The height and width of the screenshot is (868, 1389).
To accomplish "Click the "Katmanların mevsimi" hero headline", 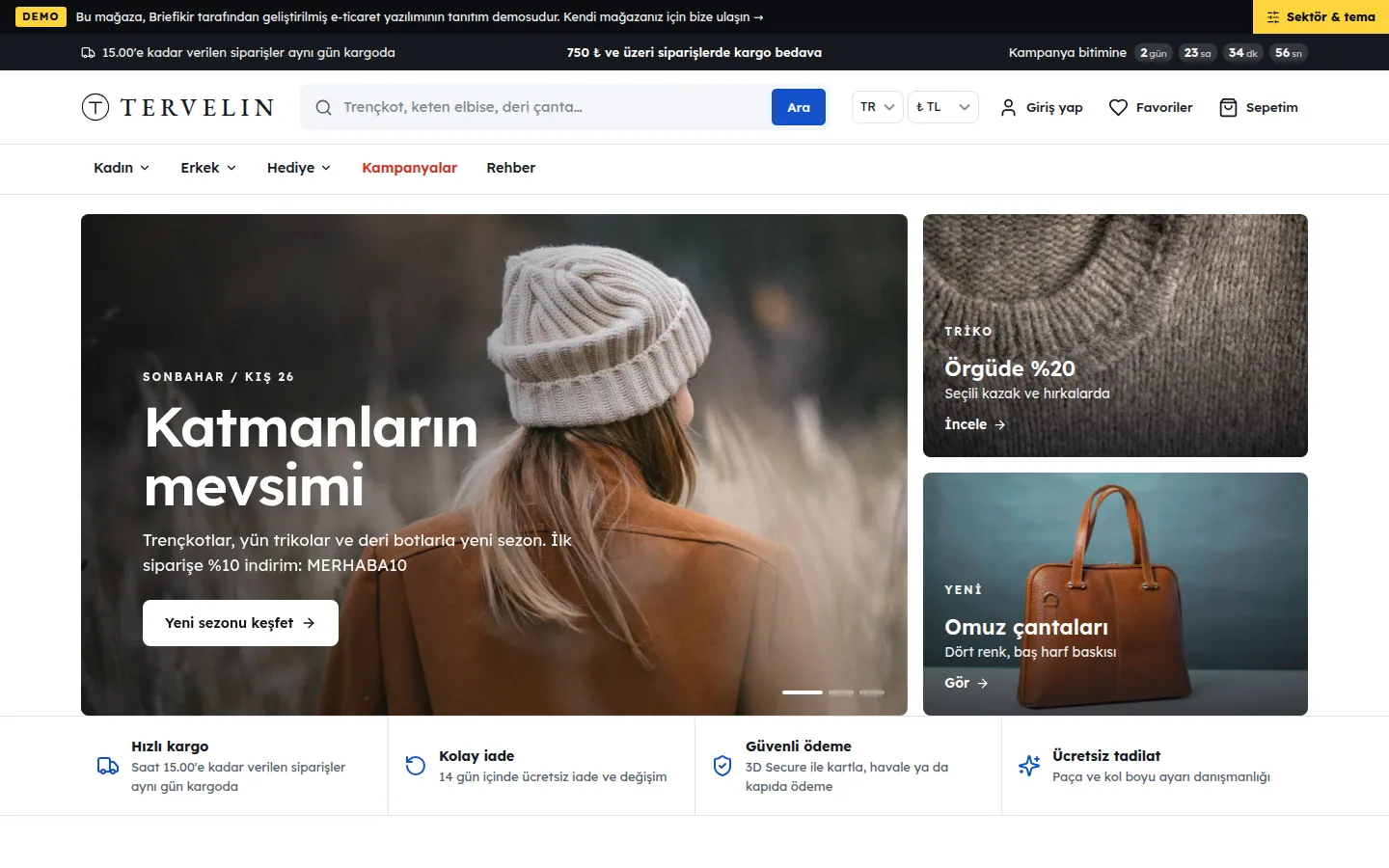I will [x=311, y=456].
